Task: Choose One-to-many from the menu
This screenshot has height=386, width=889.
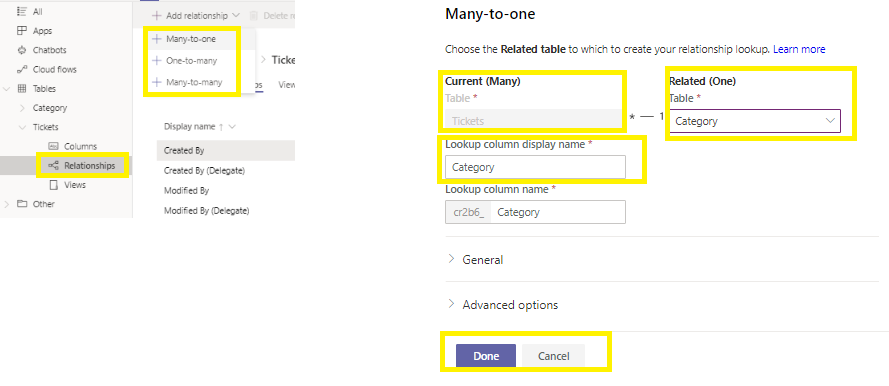Action: pos(192,61)
